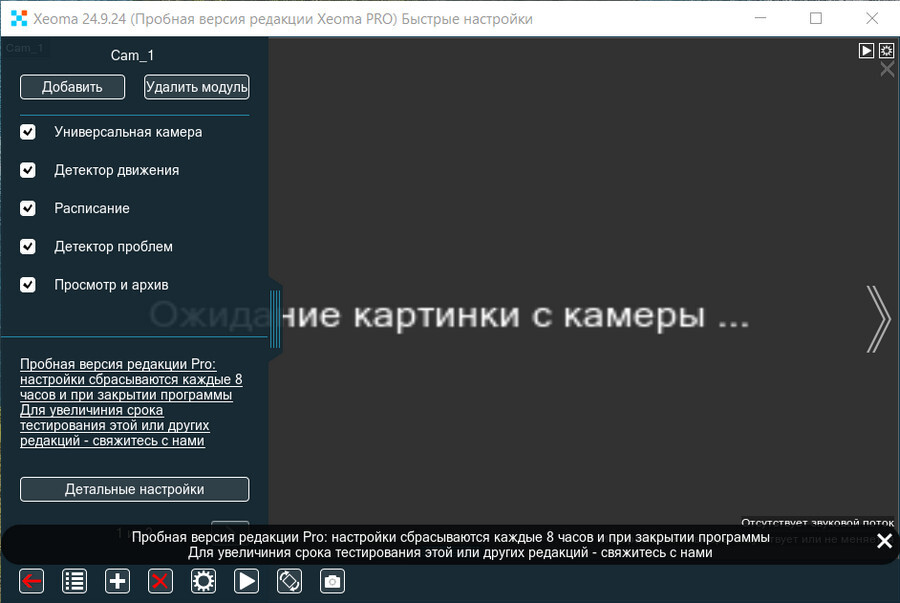Take a snapshot with camera icon
Screen dimensions: 900x603
coord(332,581)
